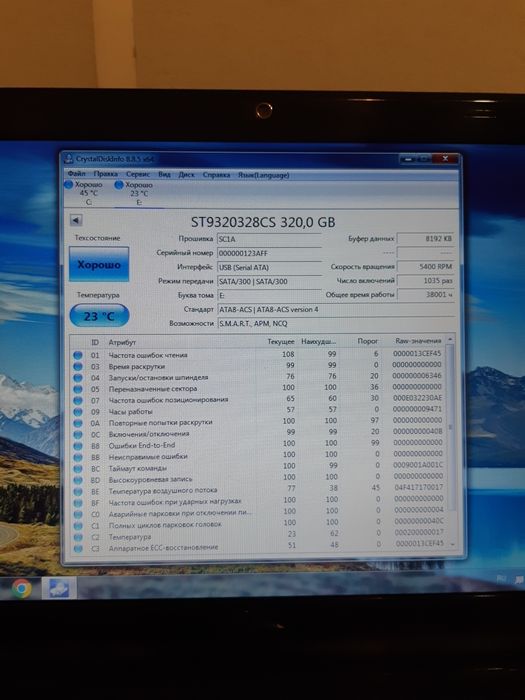Select the Частота ошибок чтения attribute row
525x700 pixels.
tap(258, 354)
